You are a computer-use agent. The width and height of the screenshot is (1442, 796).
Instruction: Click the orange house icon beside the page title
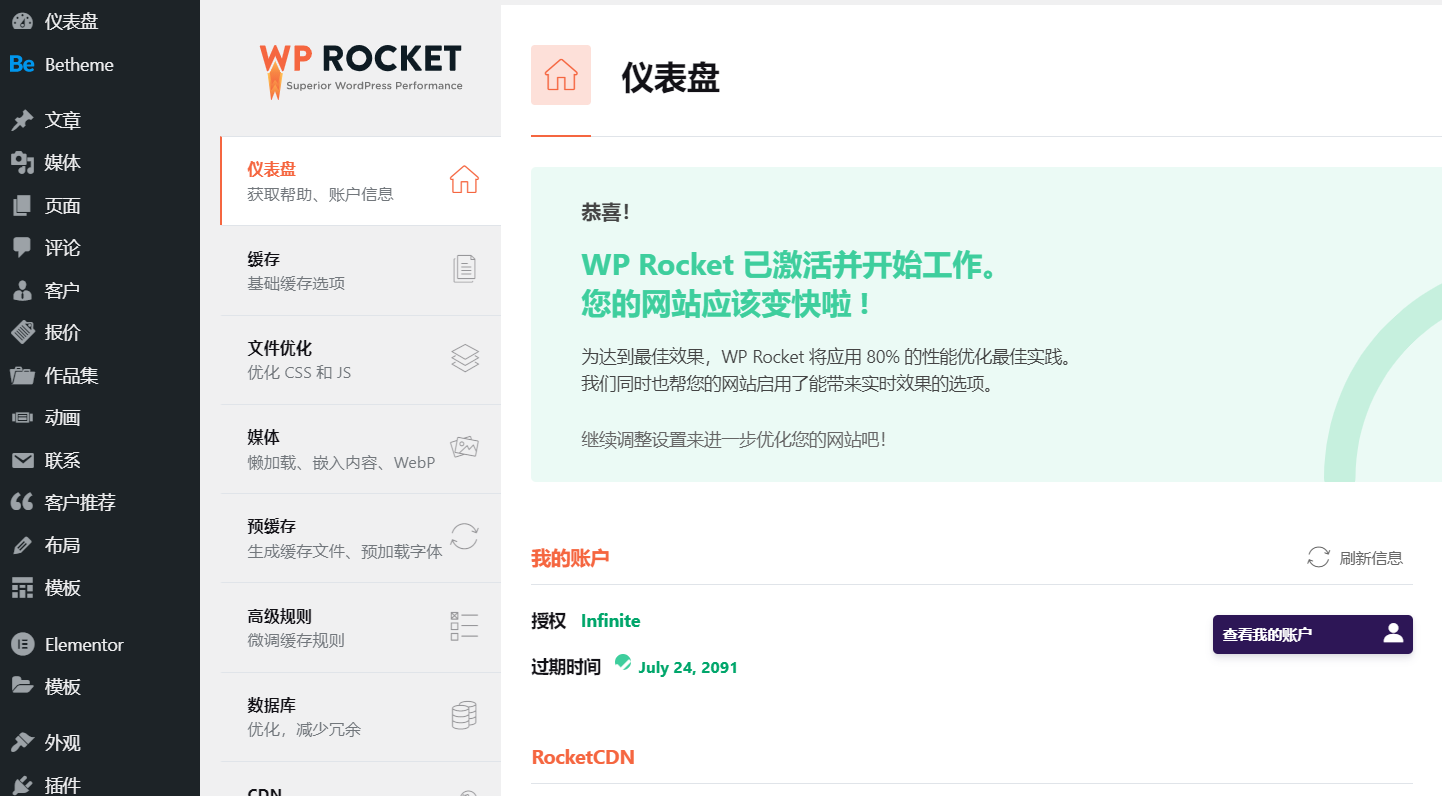pos(561,75)
